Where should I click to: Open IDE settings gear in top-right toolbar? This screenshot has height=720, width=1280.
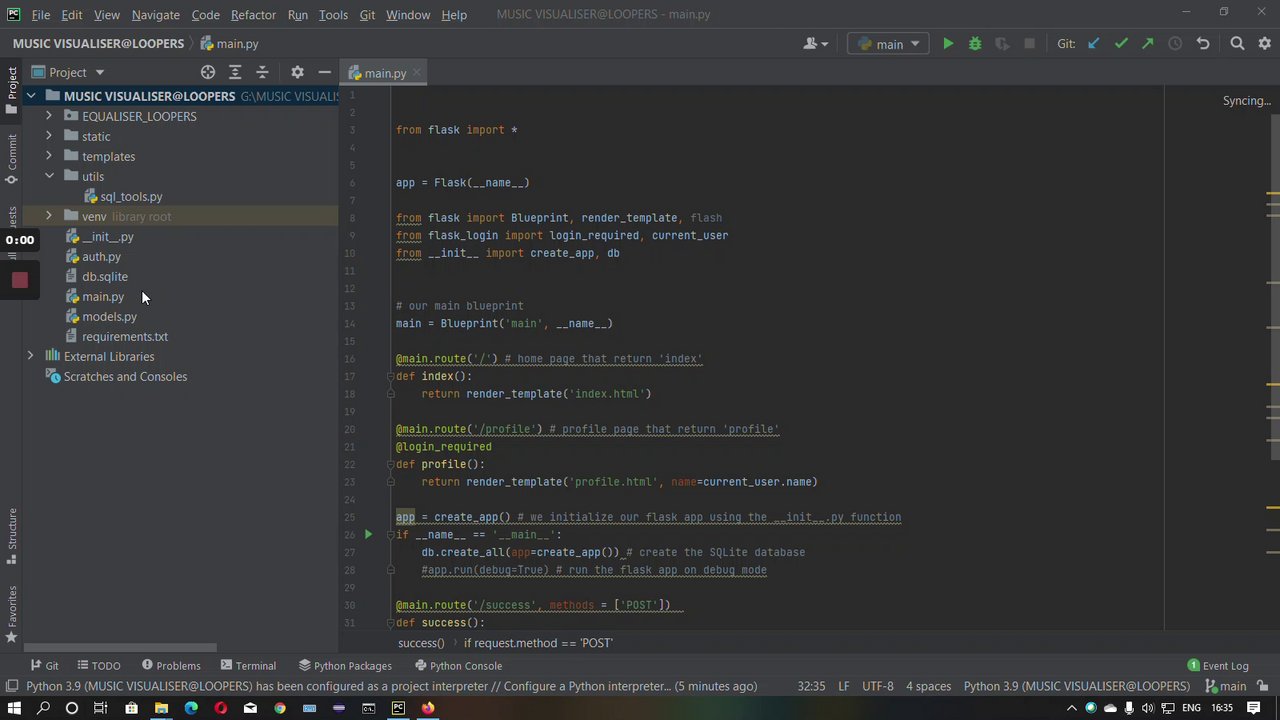coord(1265,44)
